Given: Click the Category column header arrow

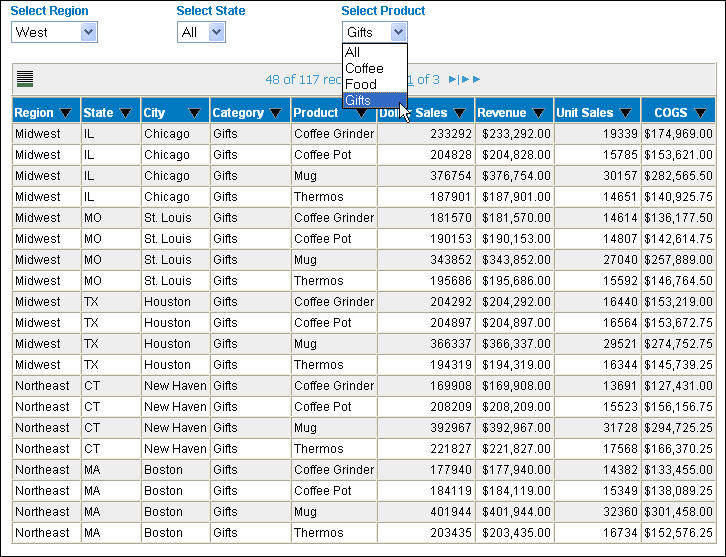Looking at the screenshot, I should click(276, 113).
